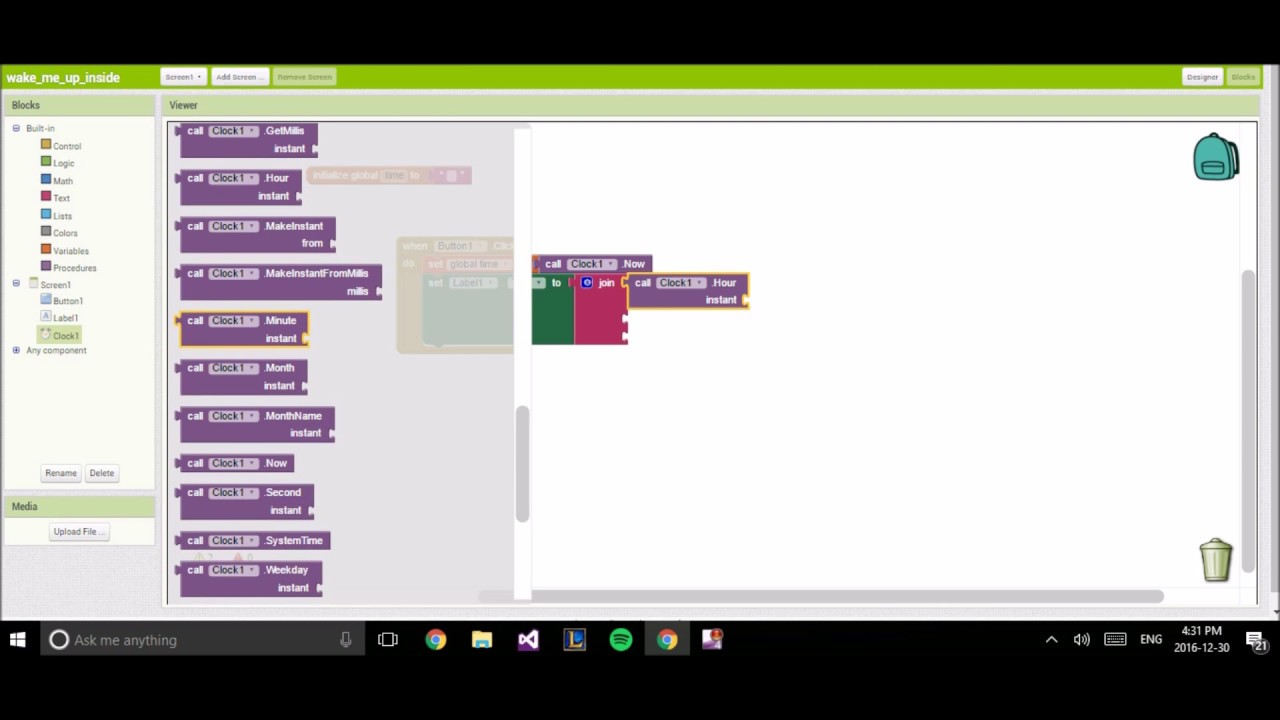This screenshot has height=720, width=1280.
Task: Launch Visual Studio from the taskbar
Action: (x=528, y=640)
